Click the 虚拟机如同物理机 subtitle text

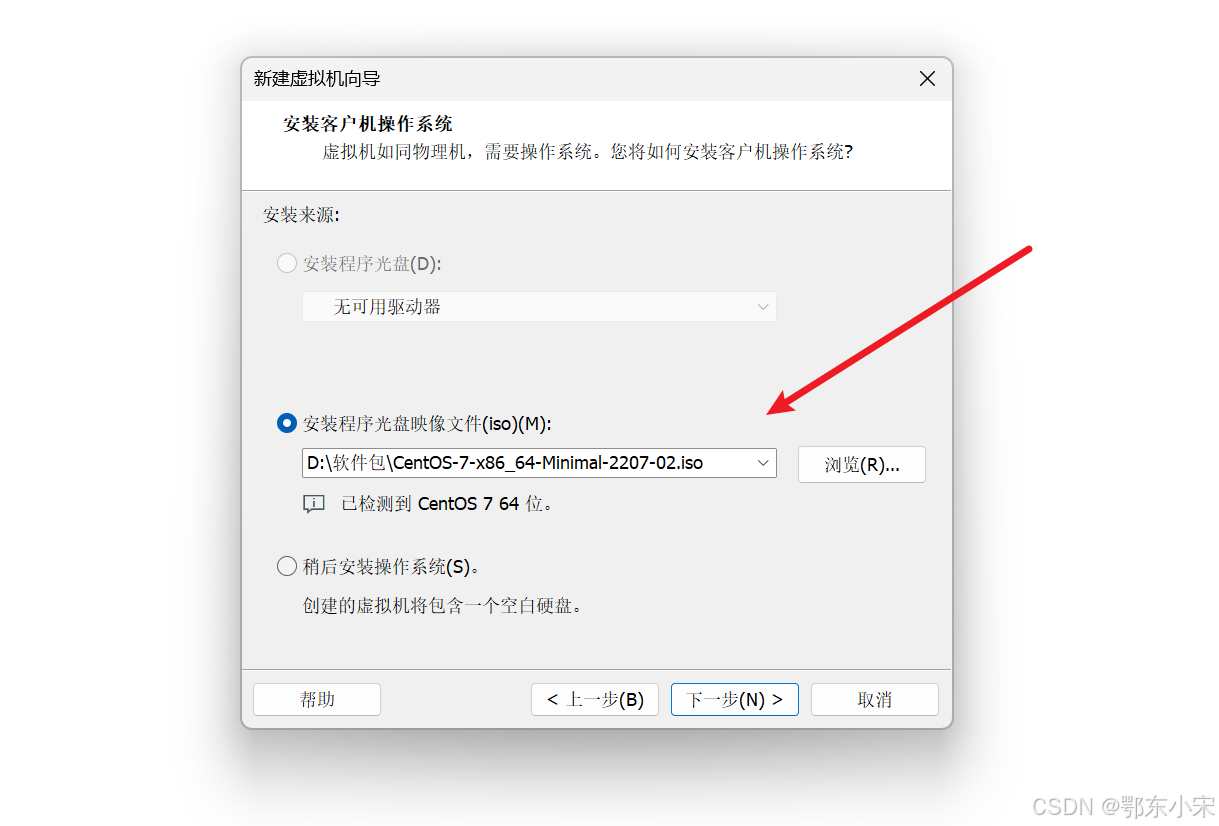pos(586,153)
